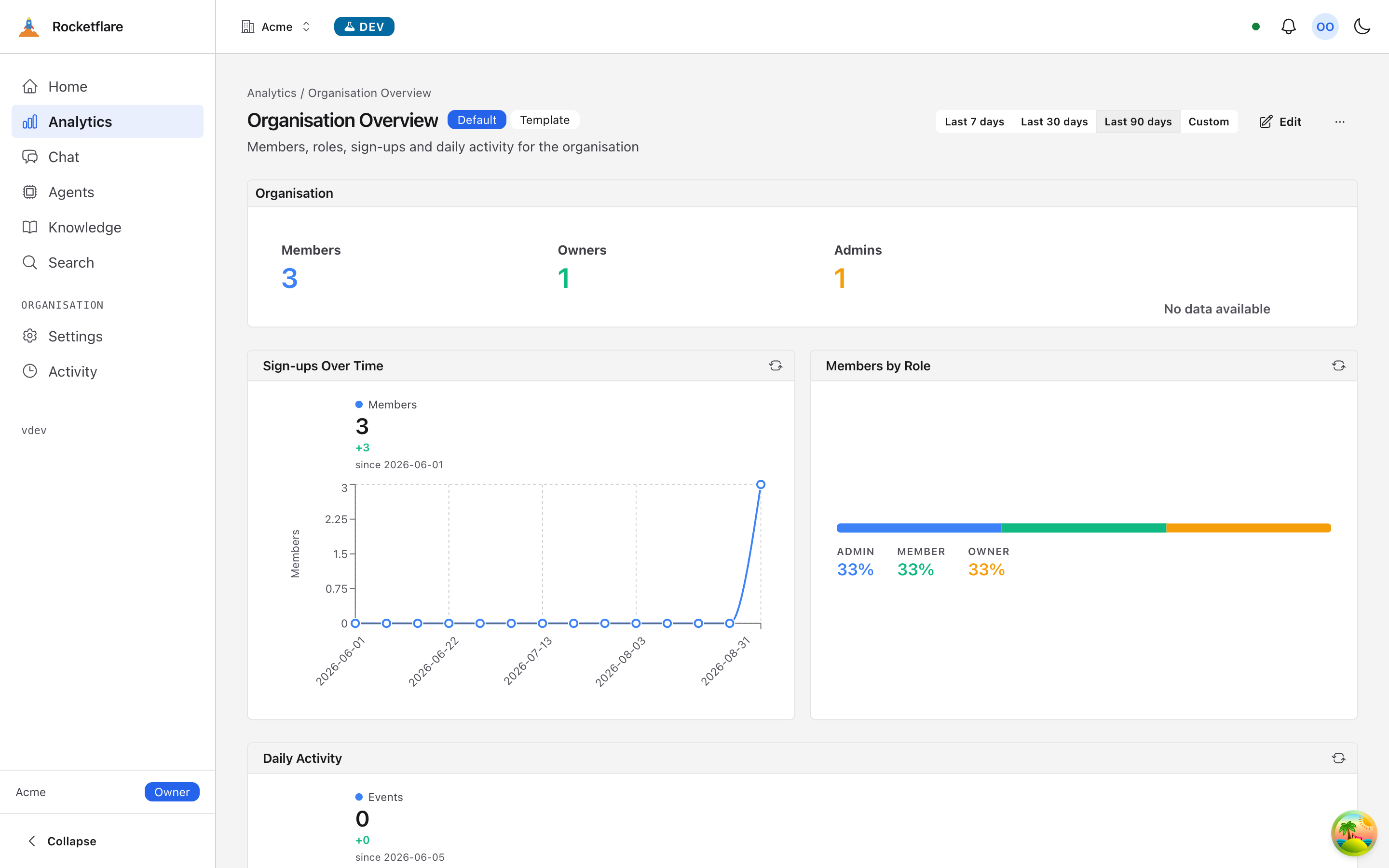The width and height of the screenshot is (1389, 868).
Task: Click the MEMBER 33% label
Action: click(921, 562)
